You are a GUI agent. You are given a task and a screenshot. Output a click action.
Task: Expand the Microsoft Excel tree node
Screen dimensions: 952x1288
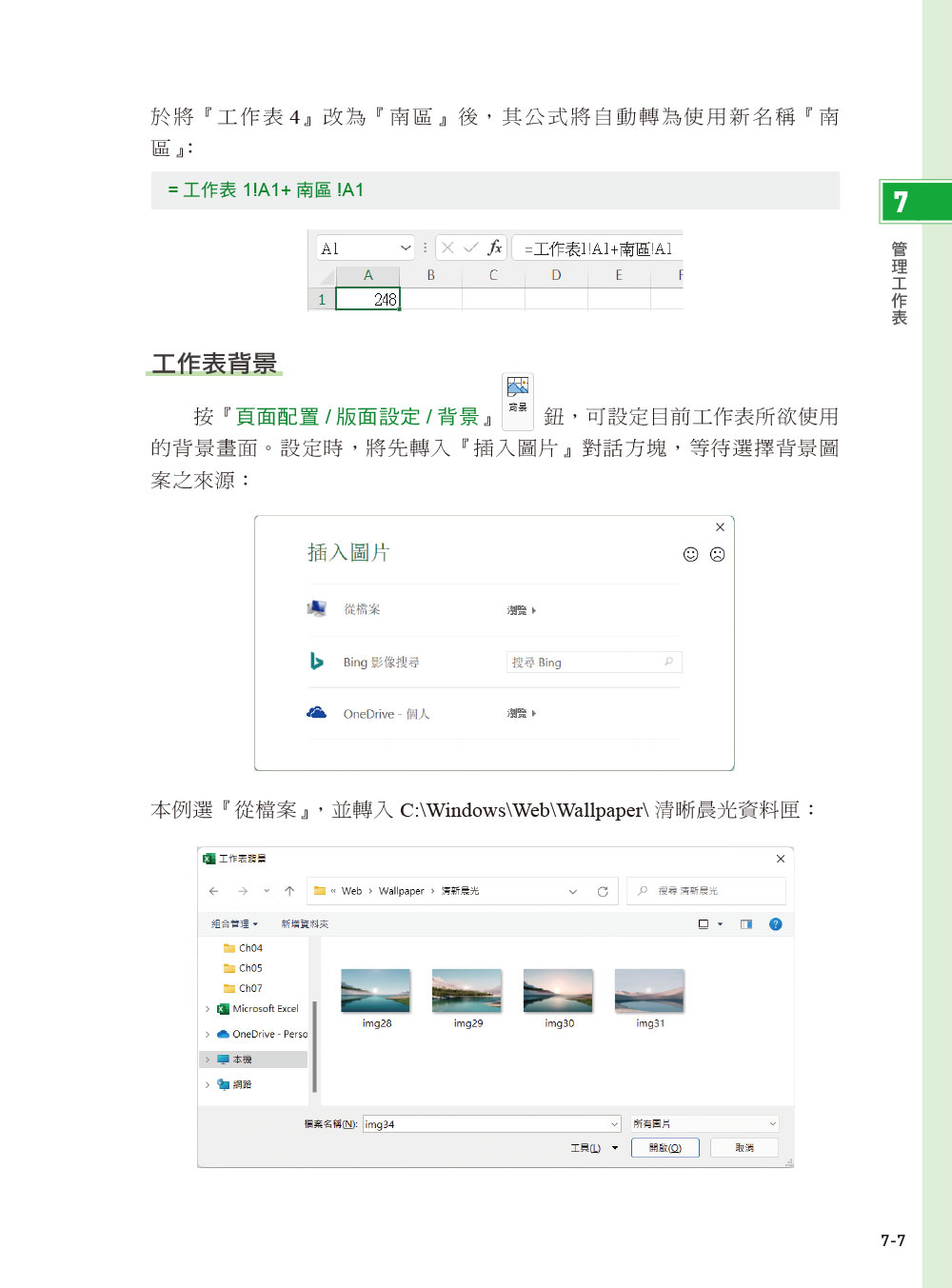coord(208,1009)
